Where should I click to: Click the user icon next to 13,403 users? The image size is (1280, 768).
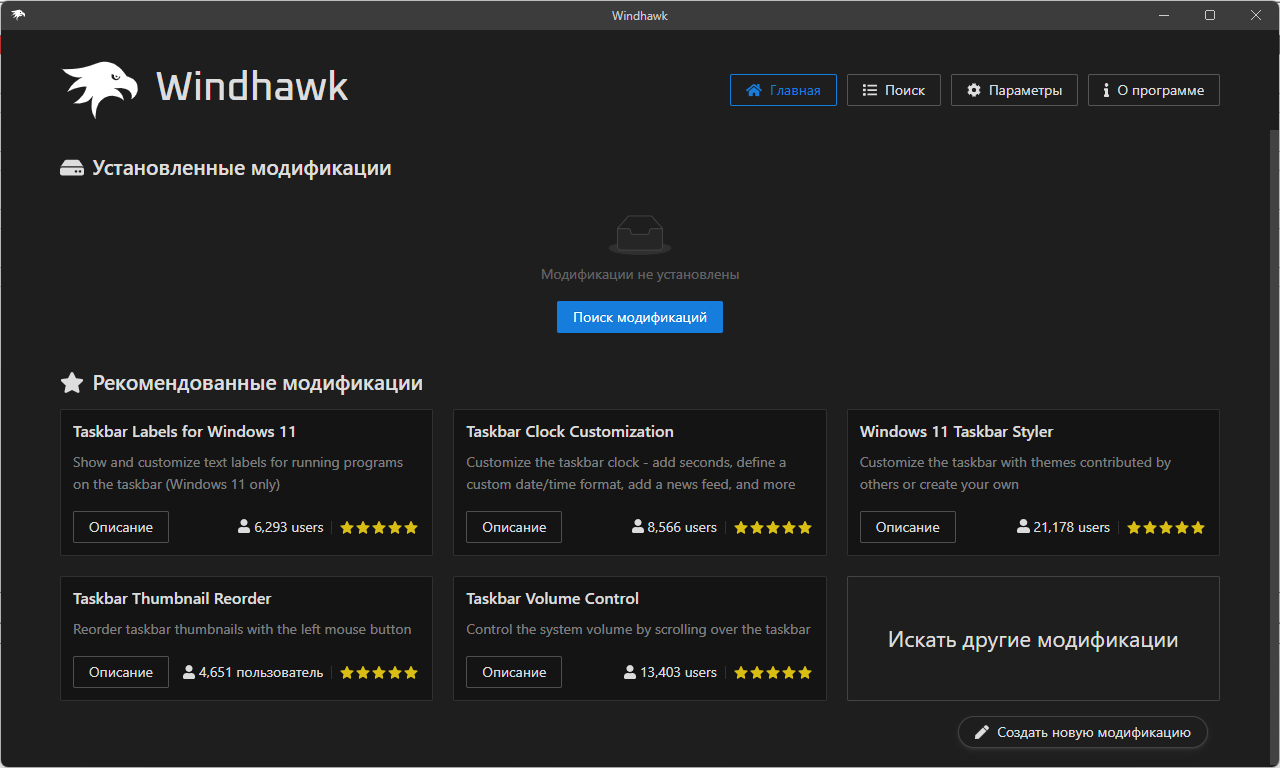click(630, 671)
